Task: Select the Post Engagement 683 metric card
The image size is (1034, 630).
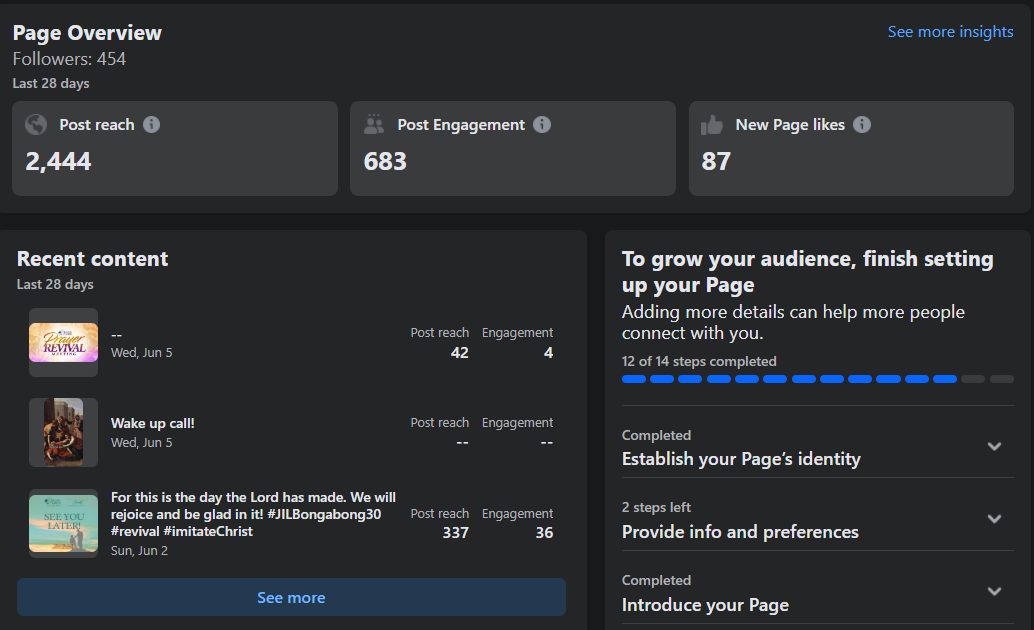Action: (513, 148)
